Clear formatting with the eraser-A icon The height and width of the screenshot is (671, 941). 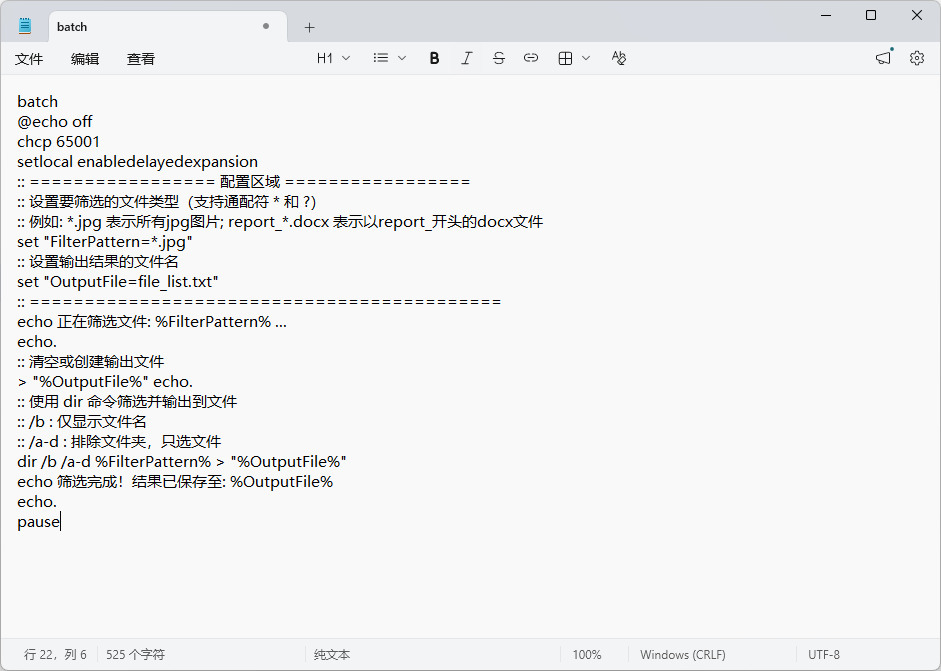point(619,58)
